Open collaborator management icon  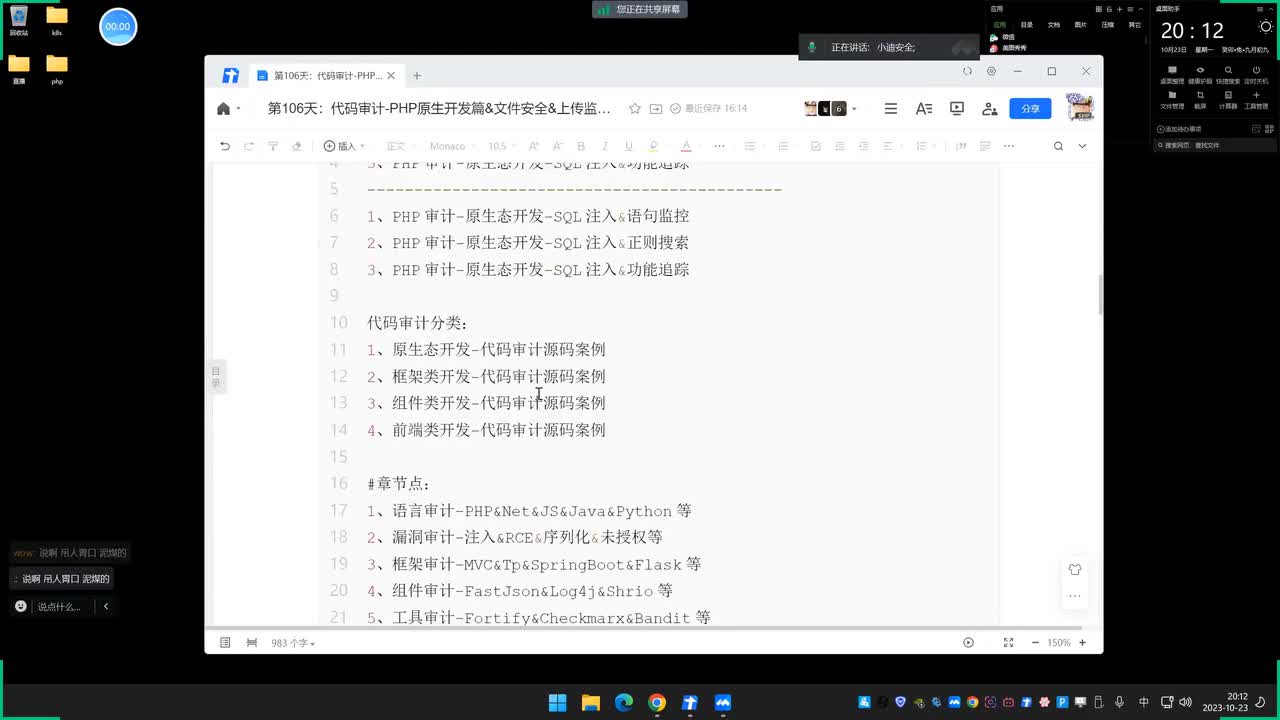pos(990,108)
